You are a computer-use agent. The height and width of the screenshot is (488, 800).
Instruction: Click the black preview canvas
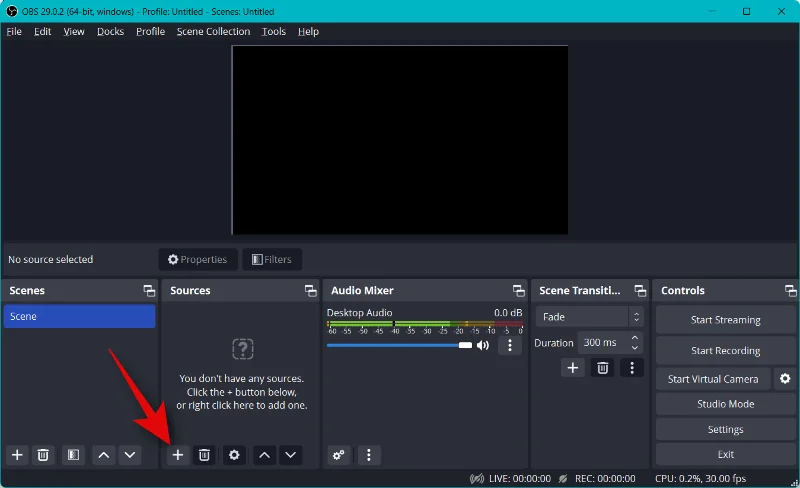pyautogui.click(x=400, y=140)
